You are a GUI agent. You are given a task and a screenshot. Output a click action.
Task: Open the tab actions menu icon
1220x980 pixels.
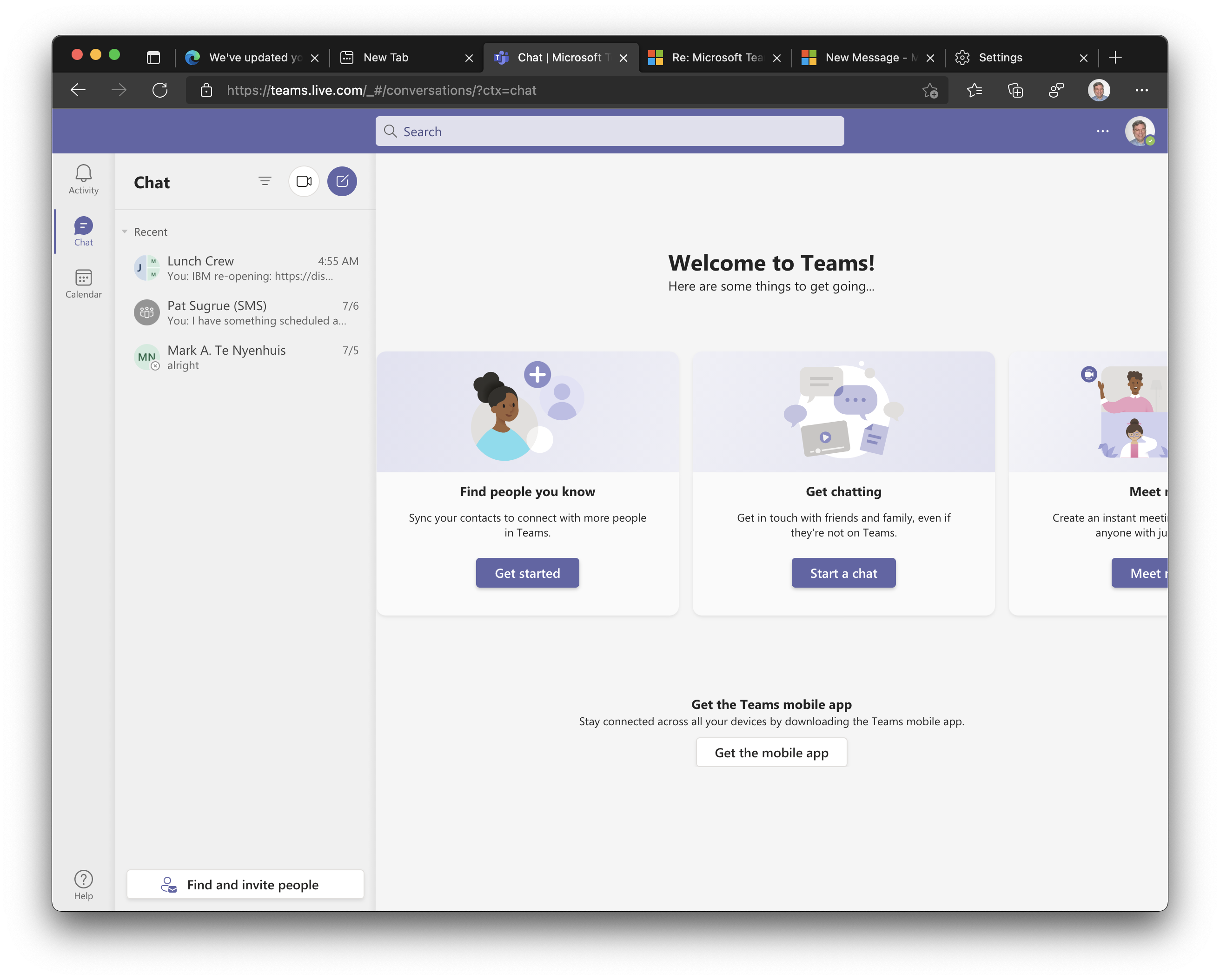[x=153, y=57]
